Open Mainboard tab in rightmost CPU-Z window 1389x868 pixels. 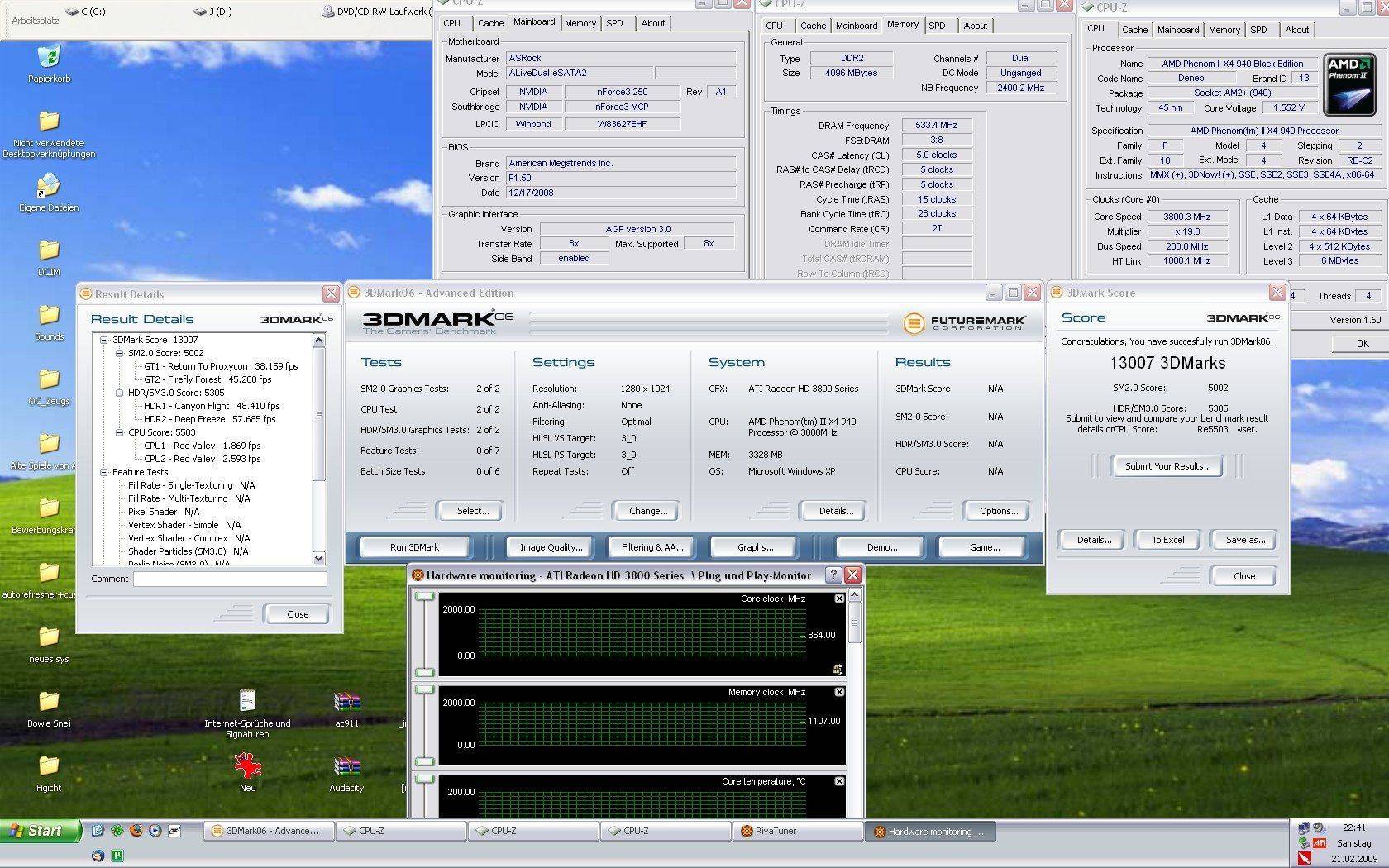tap(1177, 30)
